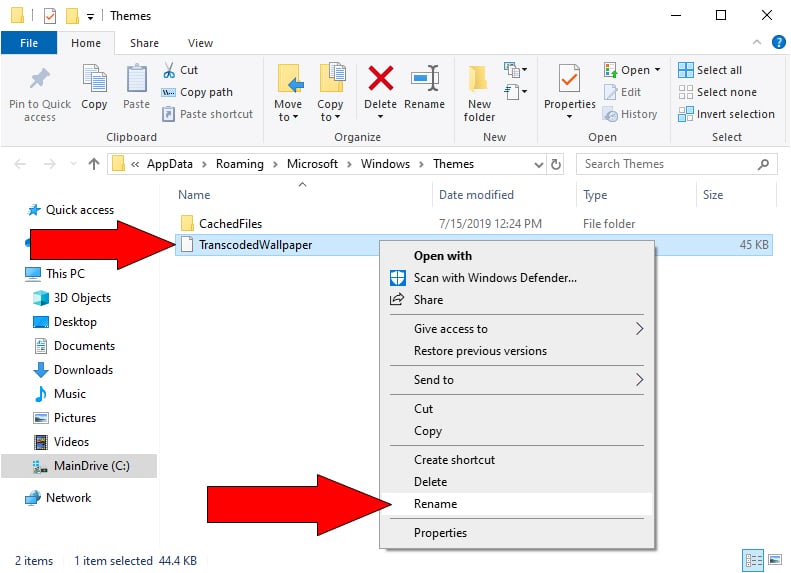
Task: Open the ribbon Help question mark icon
Action: [x=778, y=43]
